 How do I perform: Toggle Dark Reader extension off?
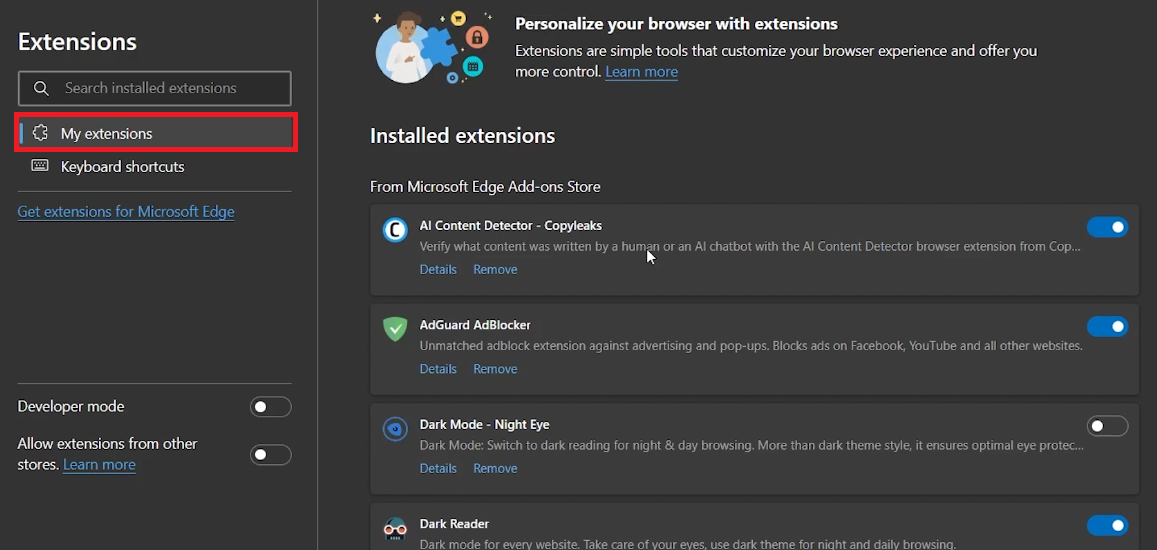click(1108, 525)
